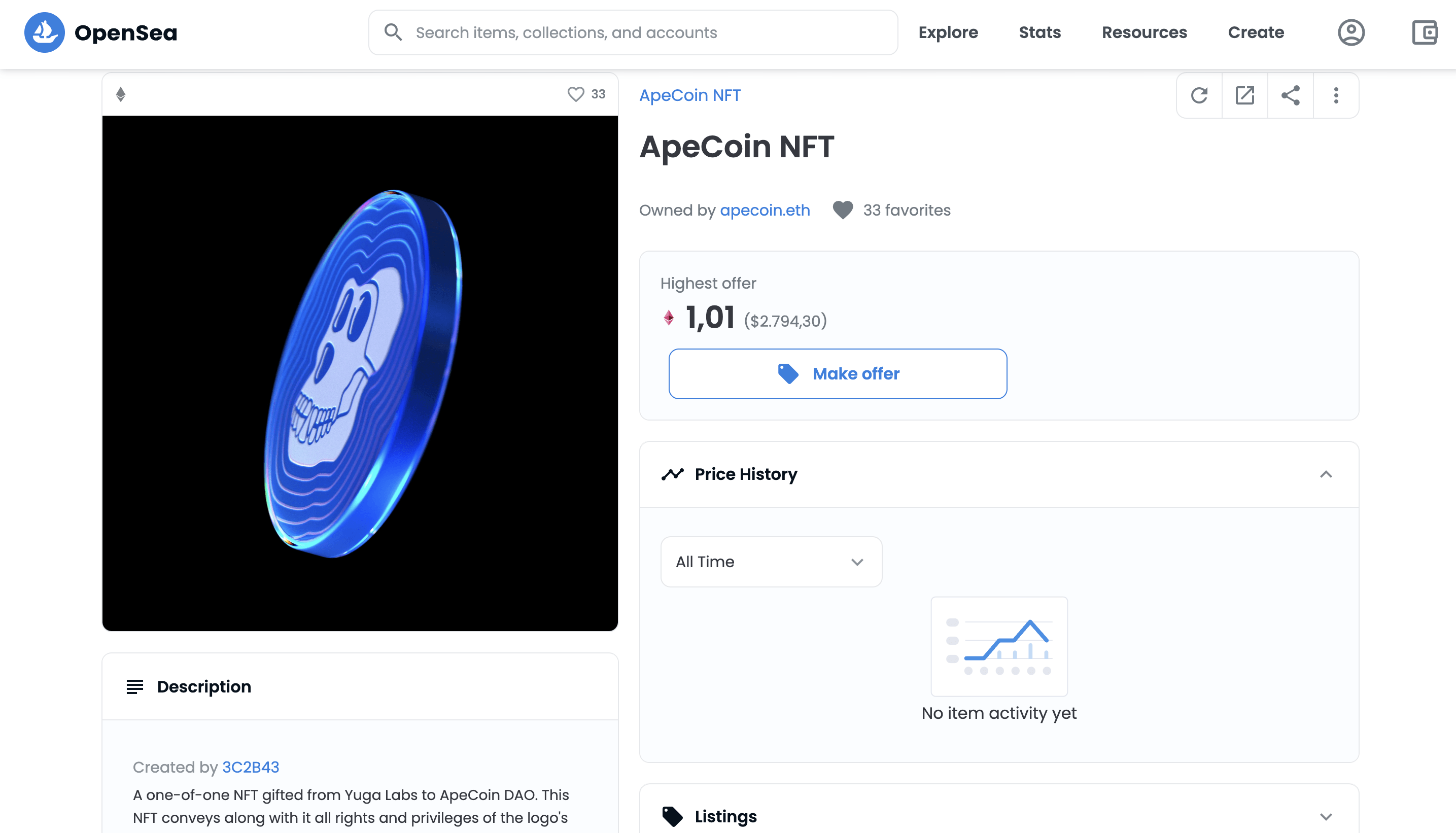
Task: Open the All Time dropdown
Action: pyautogui.click(x=771, y=562)
